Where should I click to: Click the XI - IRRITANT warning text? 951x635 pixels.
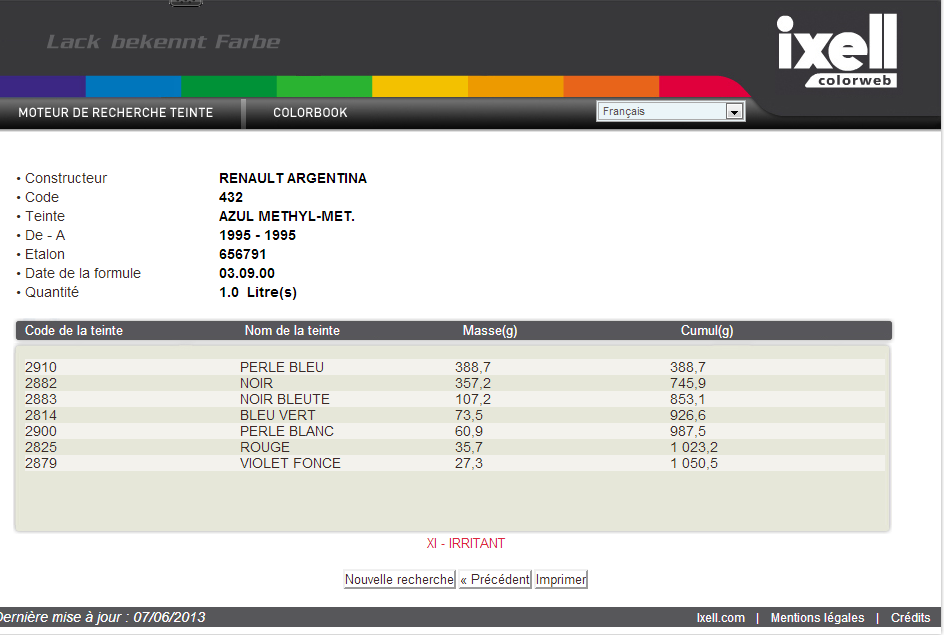click(466, 544)
